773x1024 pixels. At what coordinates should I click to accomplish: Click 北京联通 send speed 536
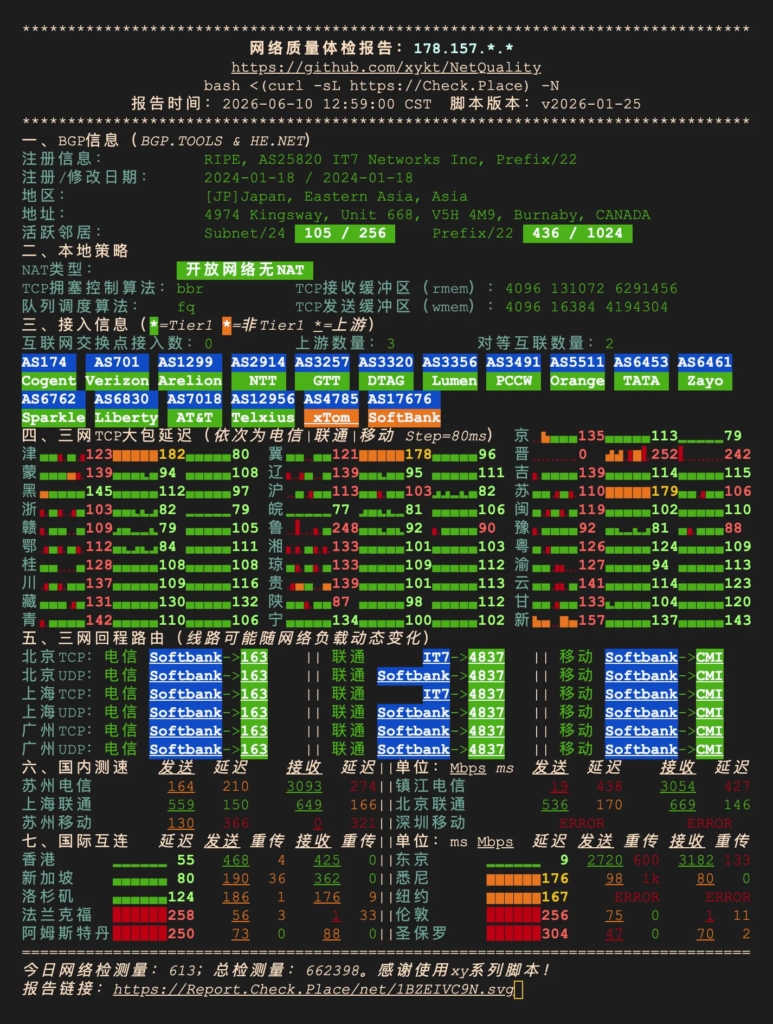pyautogui.click(x=555, y=805)
